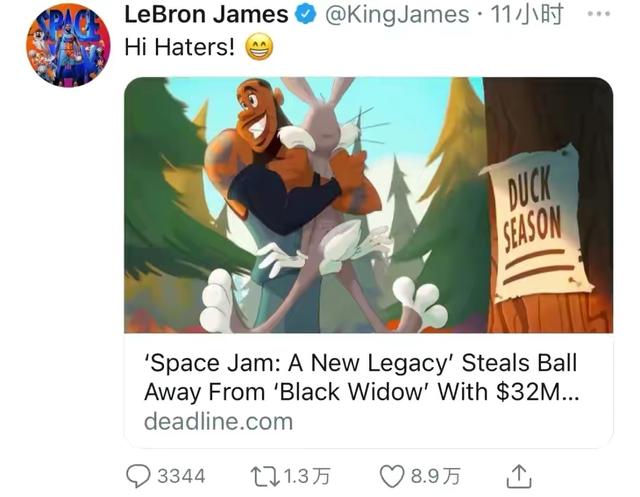Click the Hi Haters! tweet text

pyautogui.click(x=180, y=47)
